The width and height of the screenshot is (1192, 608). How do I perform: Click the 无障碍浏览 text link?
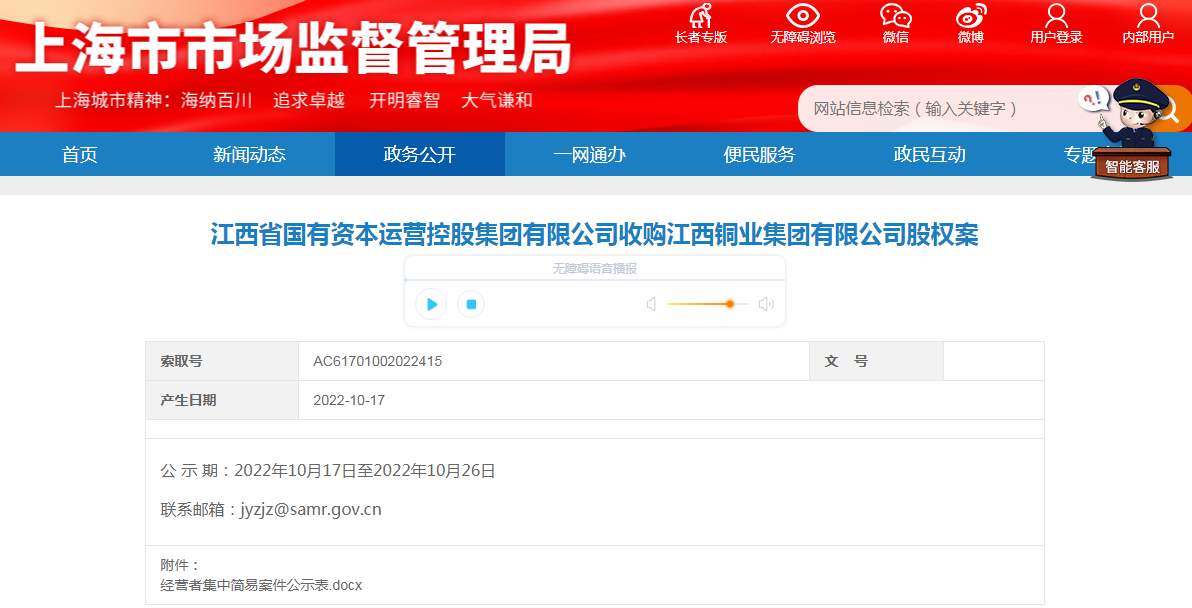pos(803,37)
